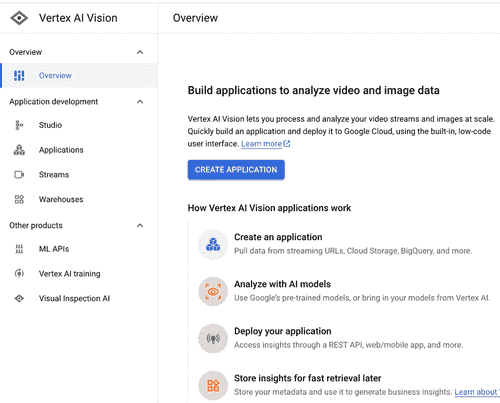
Task: Open Applications from the sidebar
Action: click(x=79, y=150)
